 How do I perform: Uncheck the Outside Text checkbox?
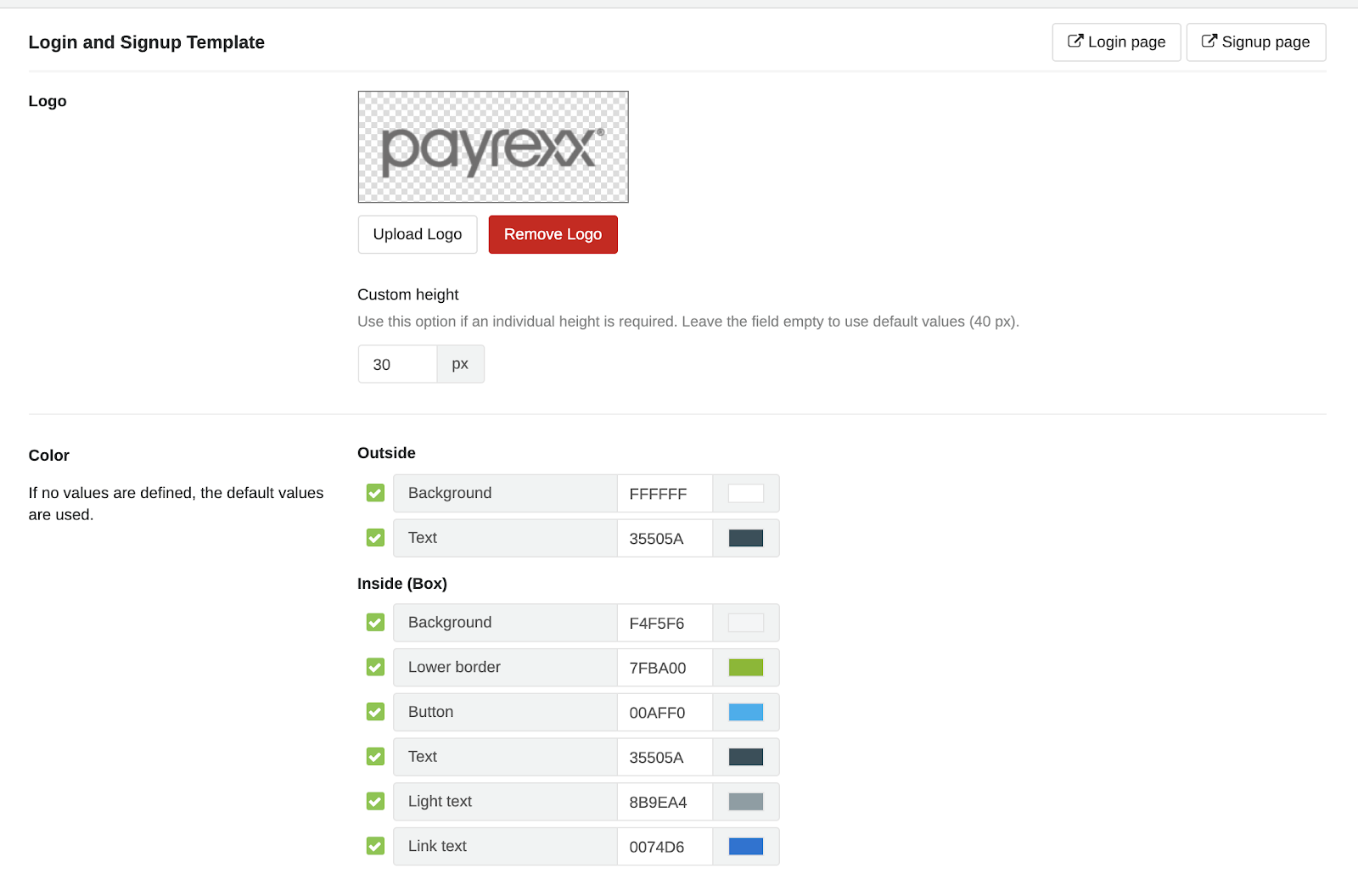tap(375, 538)
